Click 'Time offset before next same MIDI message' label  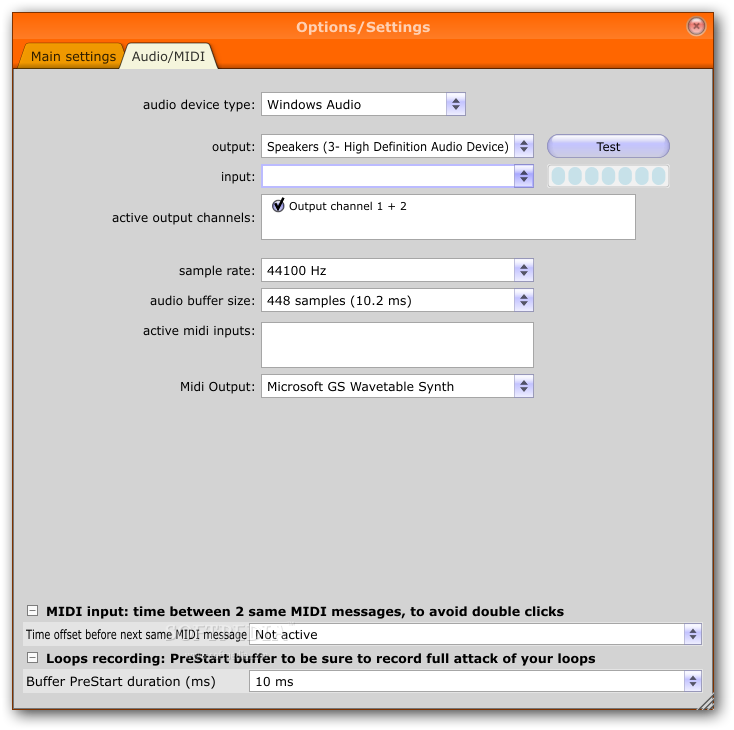(136, 634)
